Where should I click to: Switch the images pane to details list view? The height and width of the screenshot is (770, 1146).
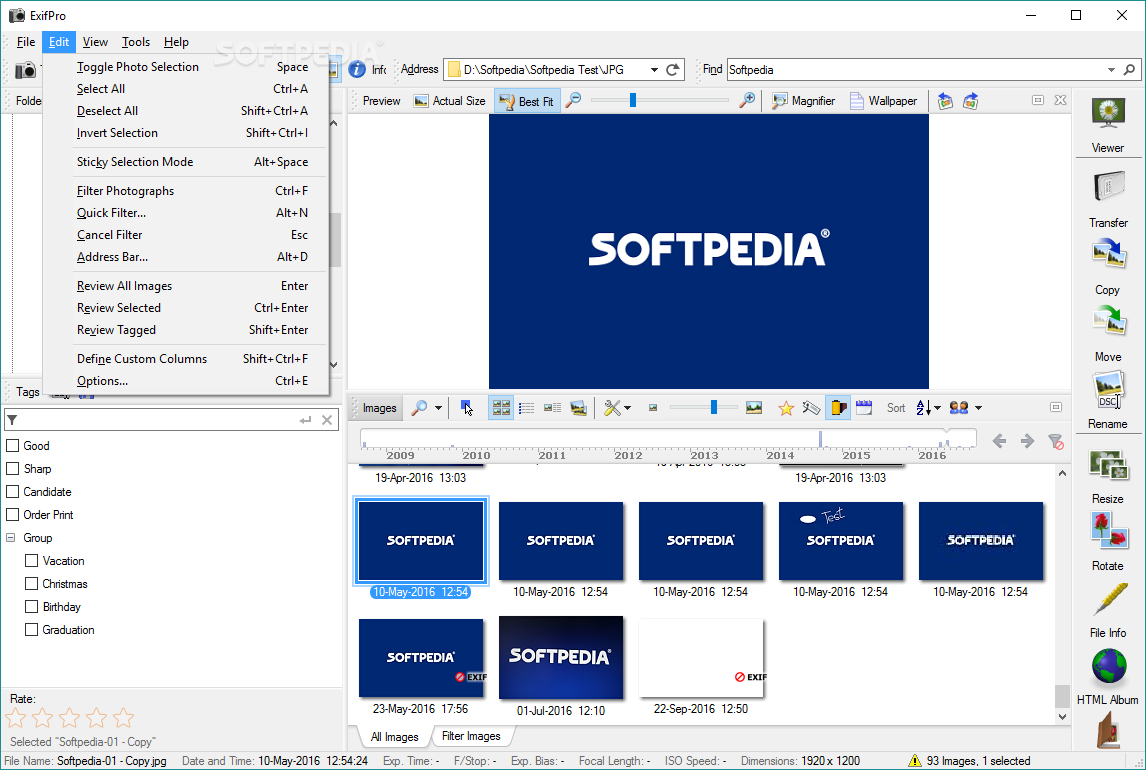pos(526,408)
